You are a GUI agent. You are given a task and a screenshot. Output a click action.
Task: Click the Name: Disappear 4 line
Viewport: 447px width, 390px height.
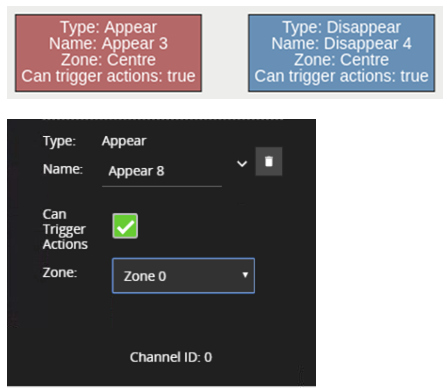click(x=341, y=44)
